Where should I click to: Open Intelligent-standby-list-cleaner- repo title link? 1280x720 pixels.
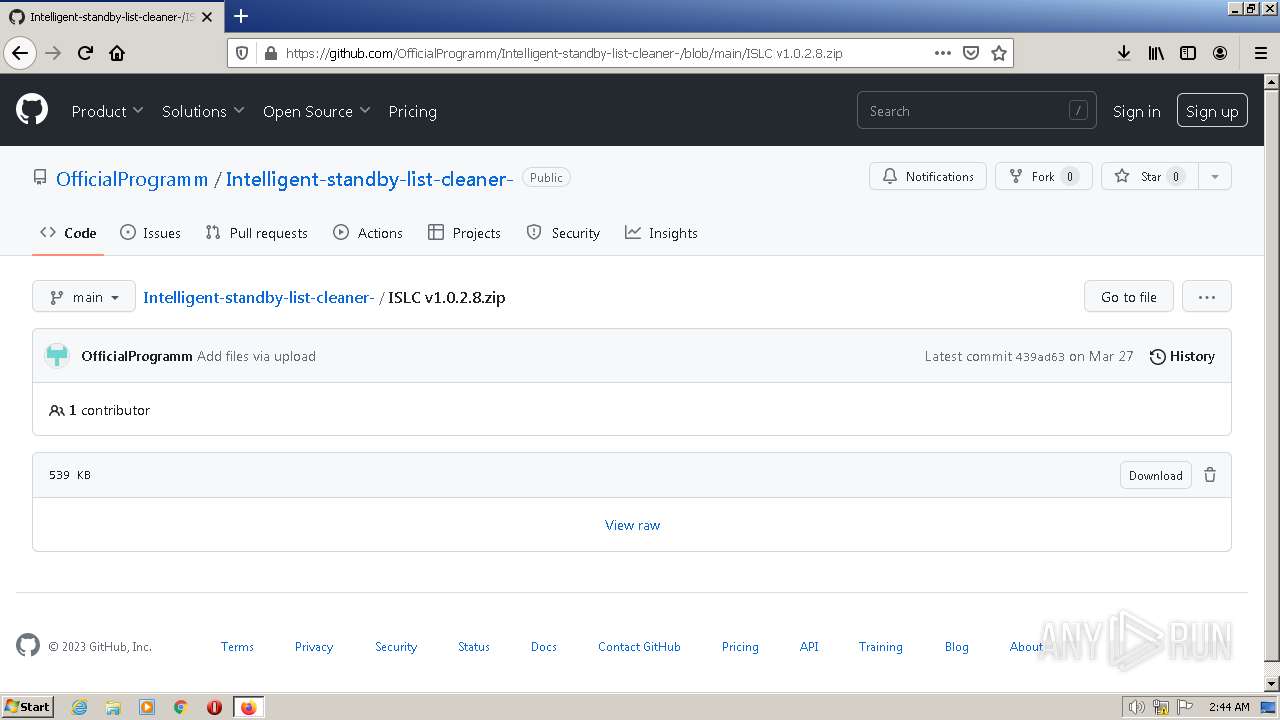point(370,179)
